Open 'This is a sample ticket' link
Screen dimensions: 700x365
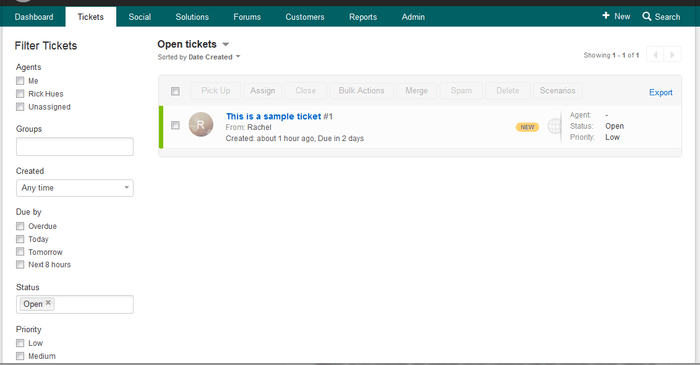[273, 116]
